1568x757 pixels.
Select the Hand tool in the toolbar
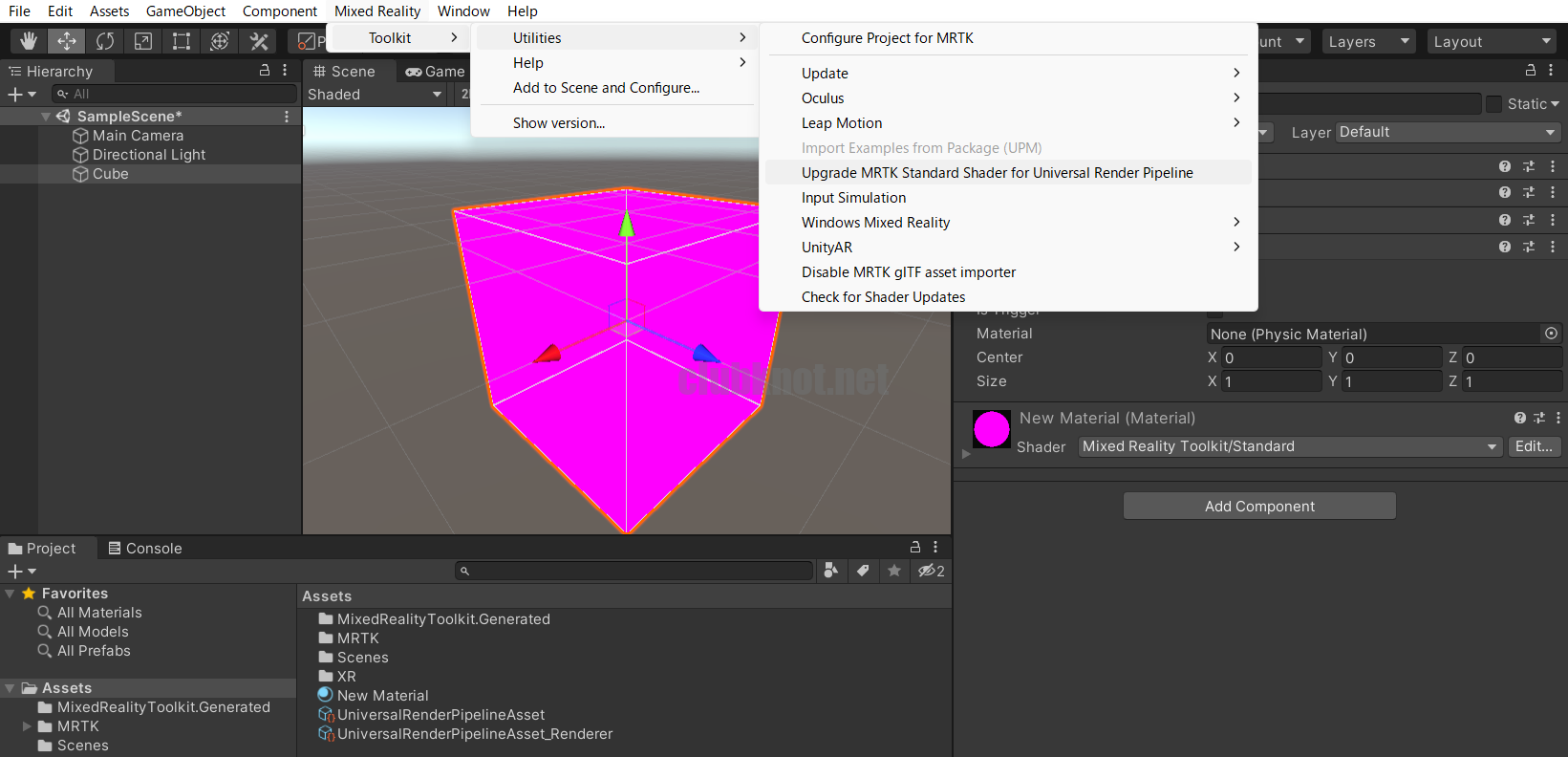tap(29, 41)
